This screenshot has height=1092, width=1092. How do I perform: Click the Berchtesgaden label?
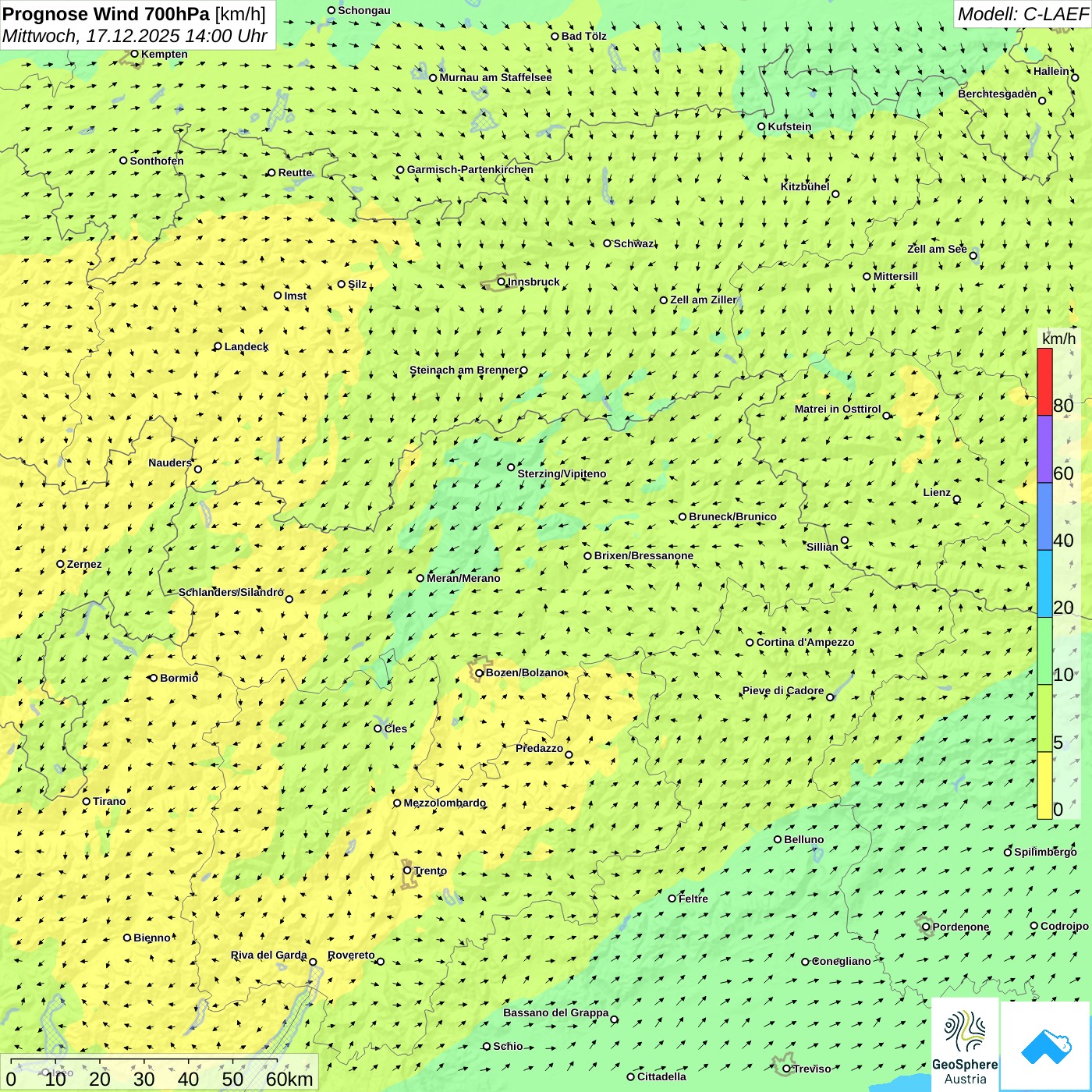tap(997, 94)
